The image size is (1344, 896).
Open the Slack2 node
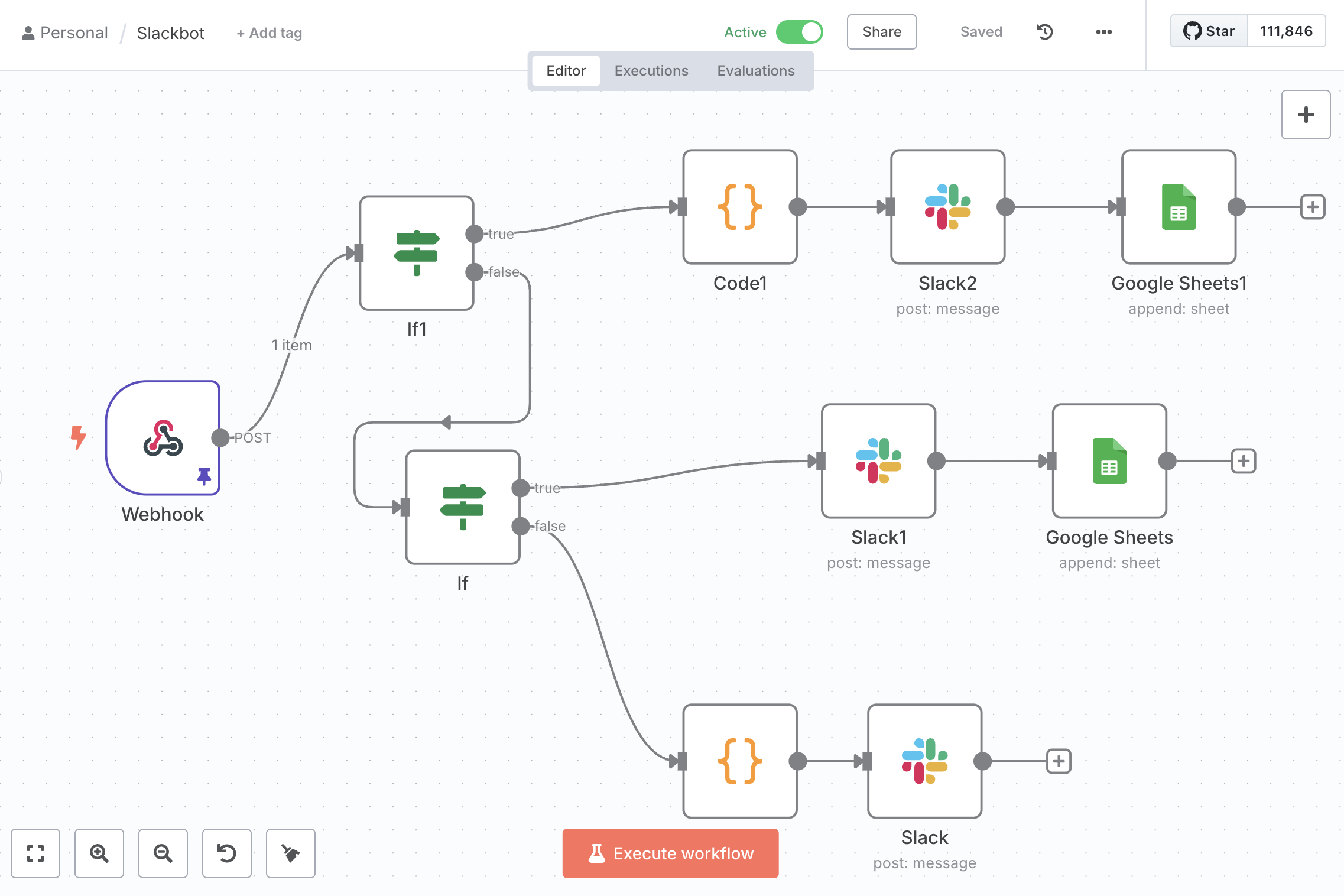pos(948,207)
